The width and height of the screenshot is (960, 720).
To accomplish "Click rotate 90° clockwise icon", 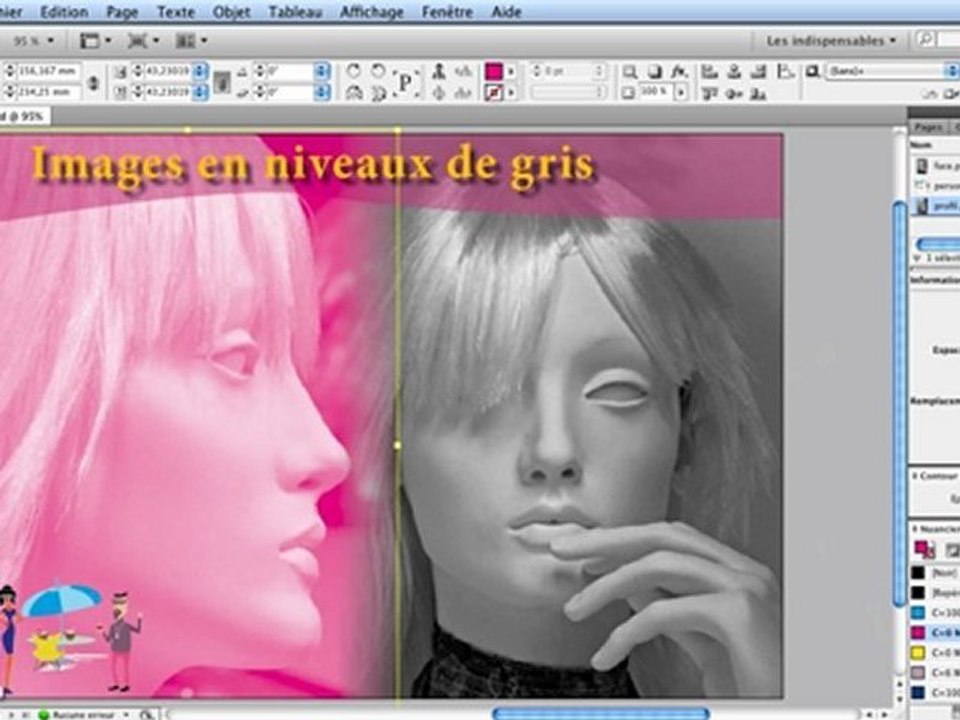I will pyautogui.click(x=353, y=71).
